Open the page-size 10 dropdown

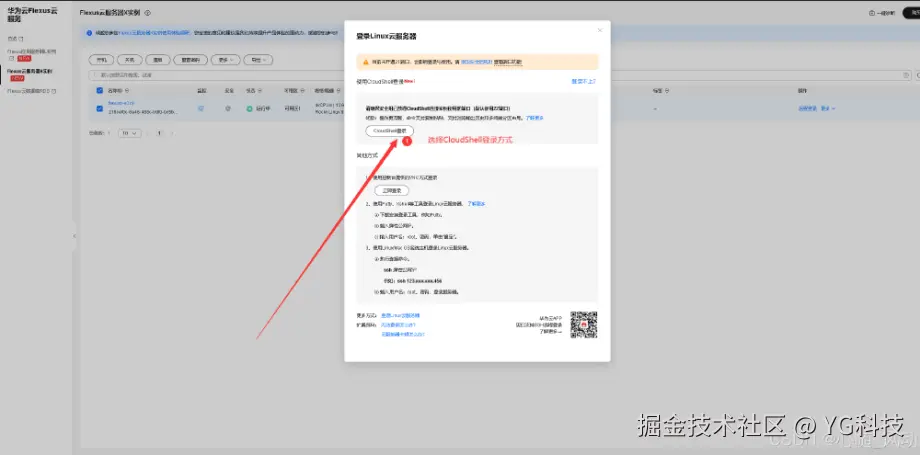(x=130, y=133)
